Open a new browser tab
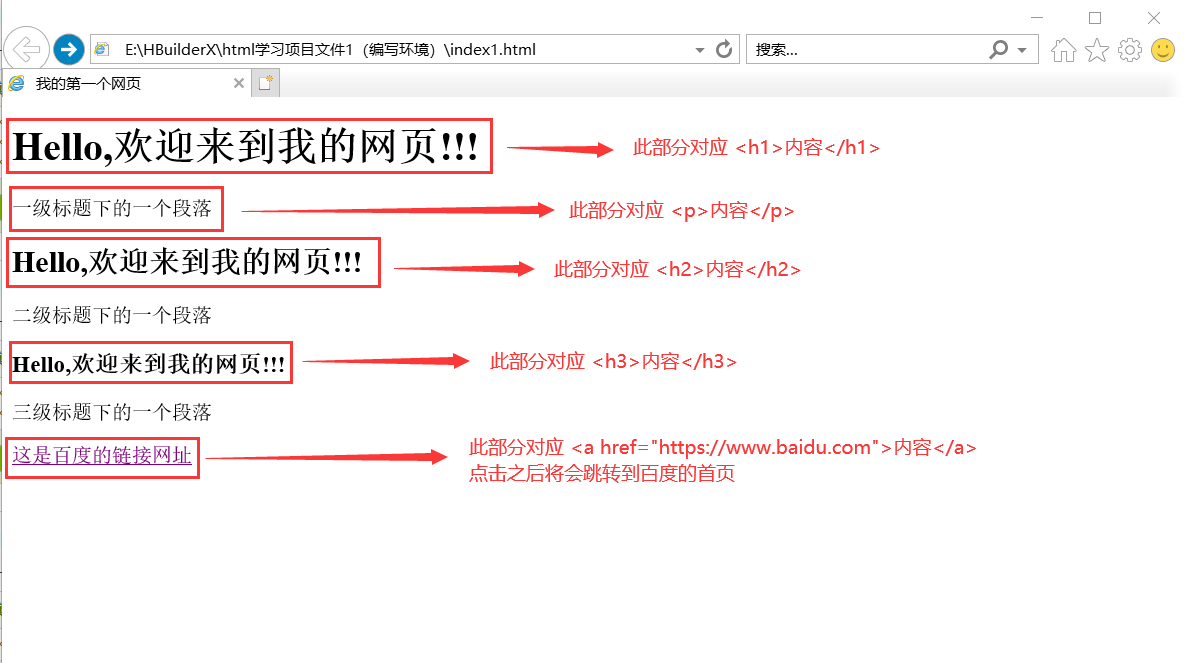1184x663 pixels. pyautogui.click(x=264, y=84)
